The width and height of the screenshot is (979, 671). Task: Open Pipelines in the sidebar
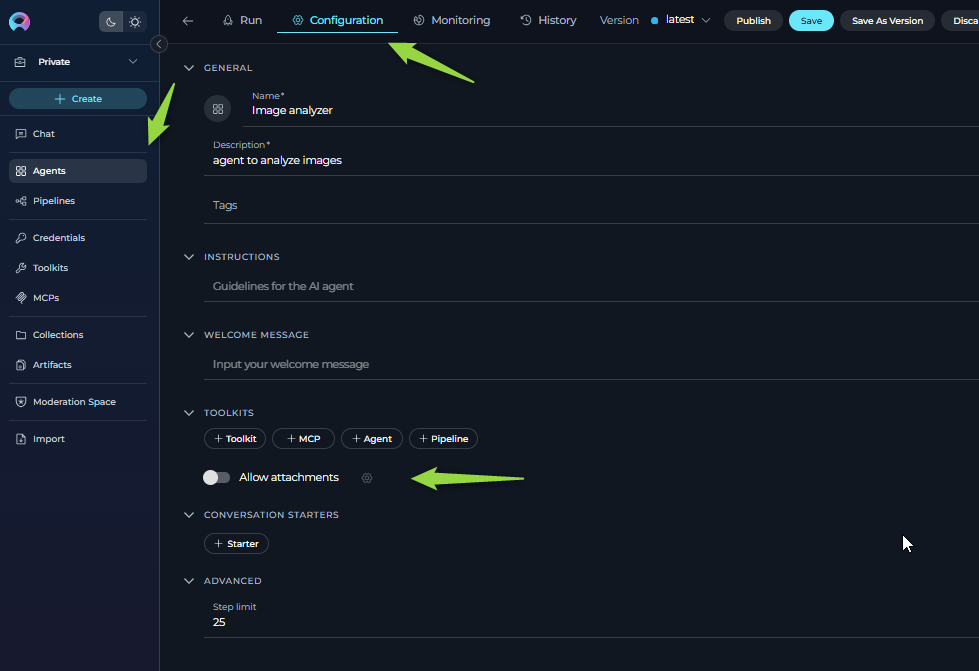(53, 201)
